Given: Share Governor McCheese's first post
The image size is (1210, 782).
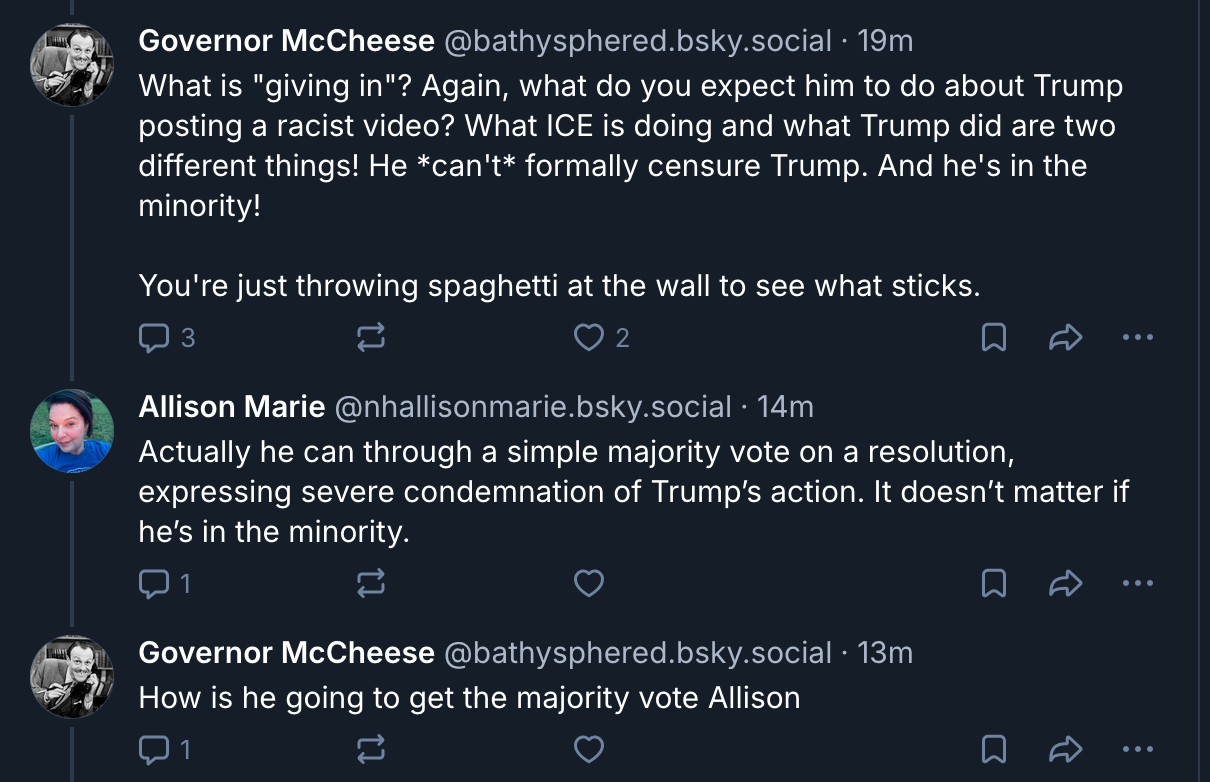Looking at the screenshot, I should [1065, 338].
